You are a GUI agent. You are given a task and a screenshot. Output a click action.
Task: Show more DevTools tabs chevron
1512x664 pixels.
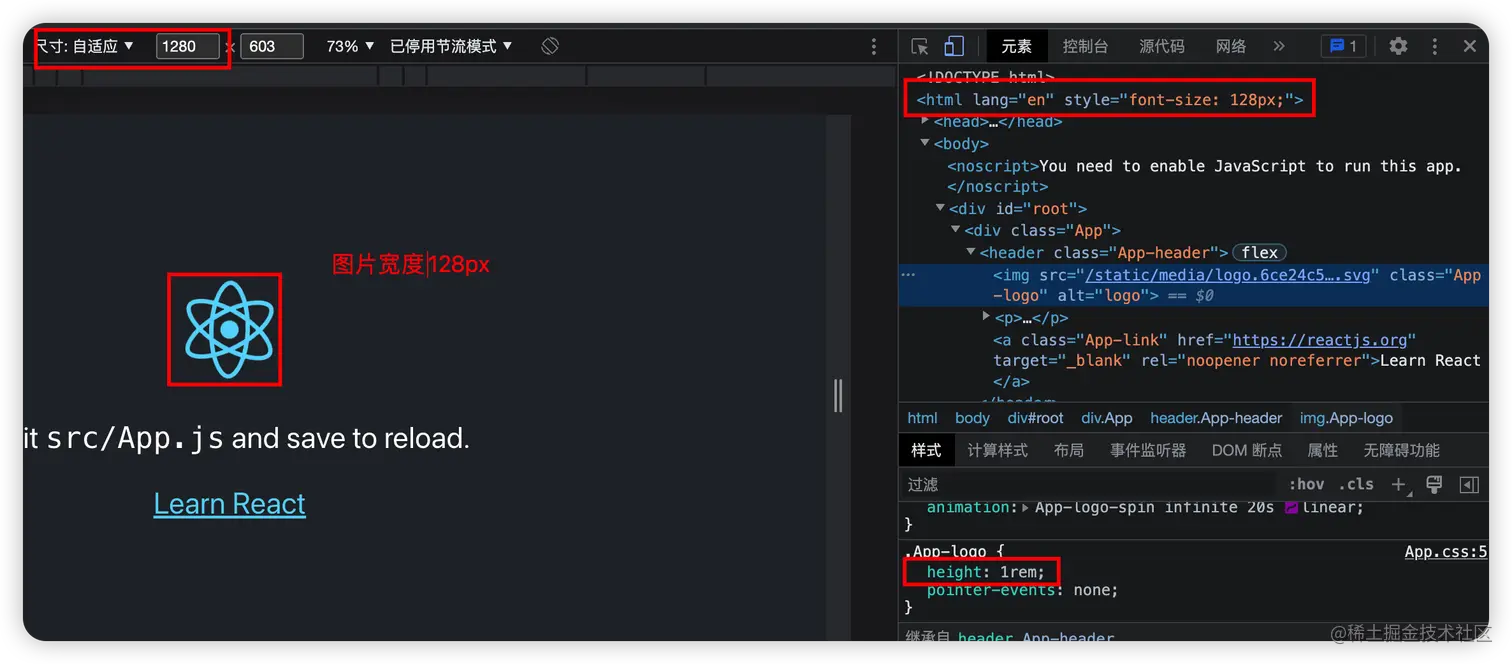[1279, 46]
